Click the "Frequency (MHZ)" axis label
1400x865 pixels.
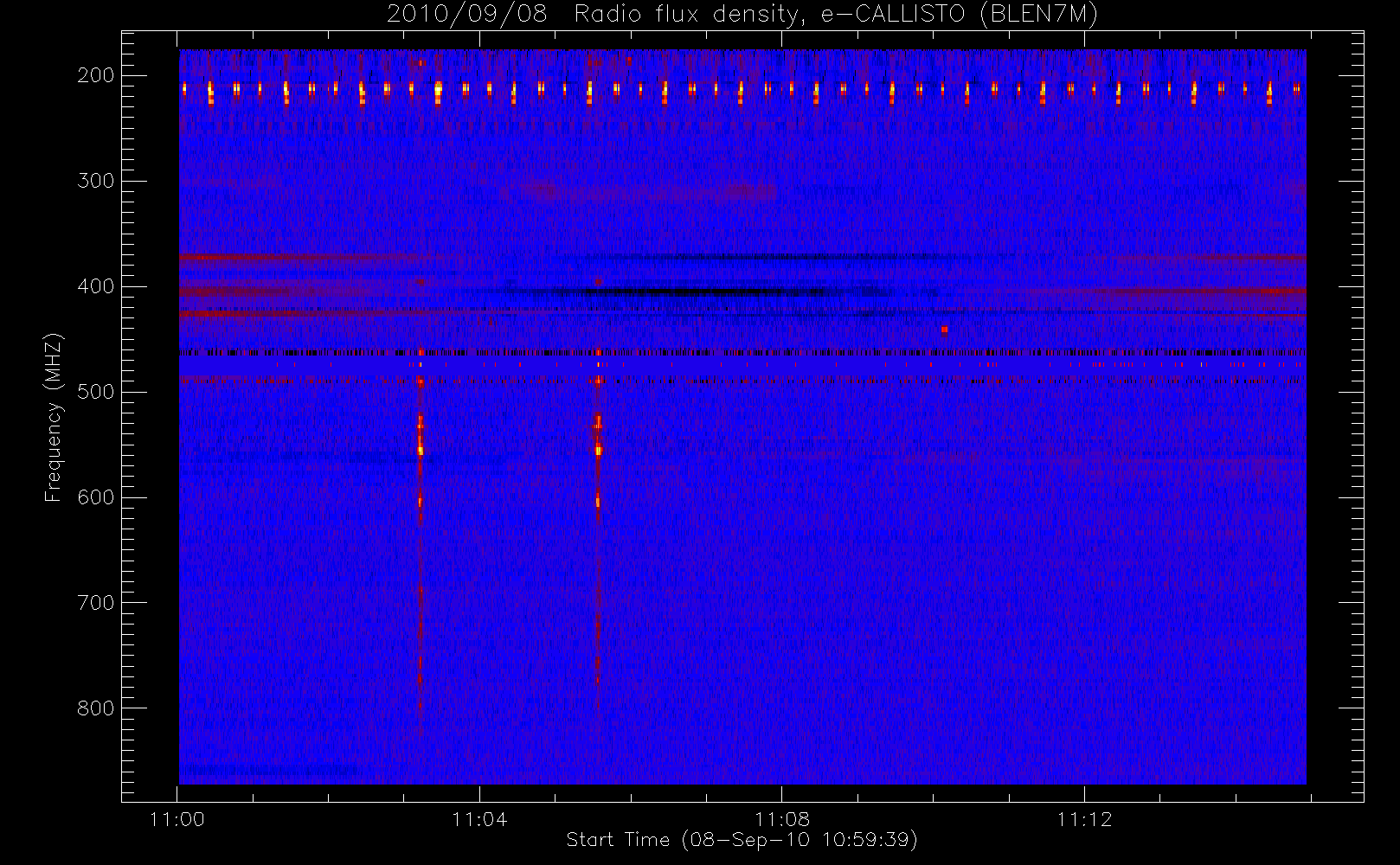pos(54,417)
